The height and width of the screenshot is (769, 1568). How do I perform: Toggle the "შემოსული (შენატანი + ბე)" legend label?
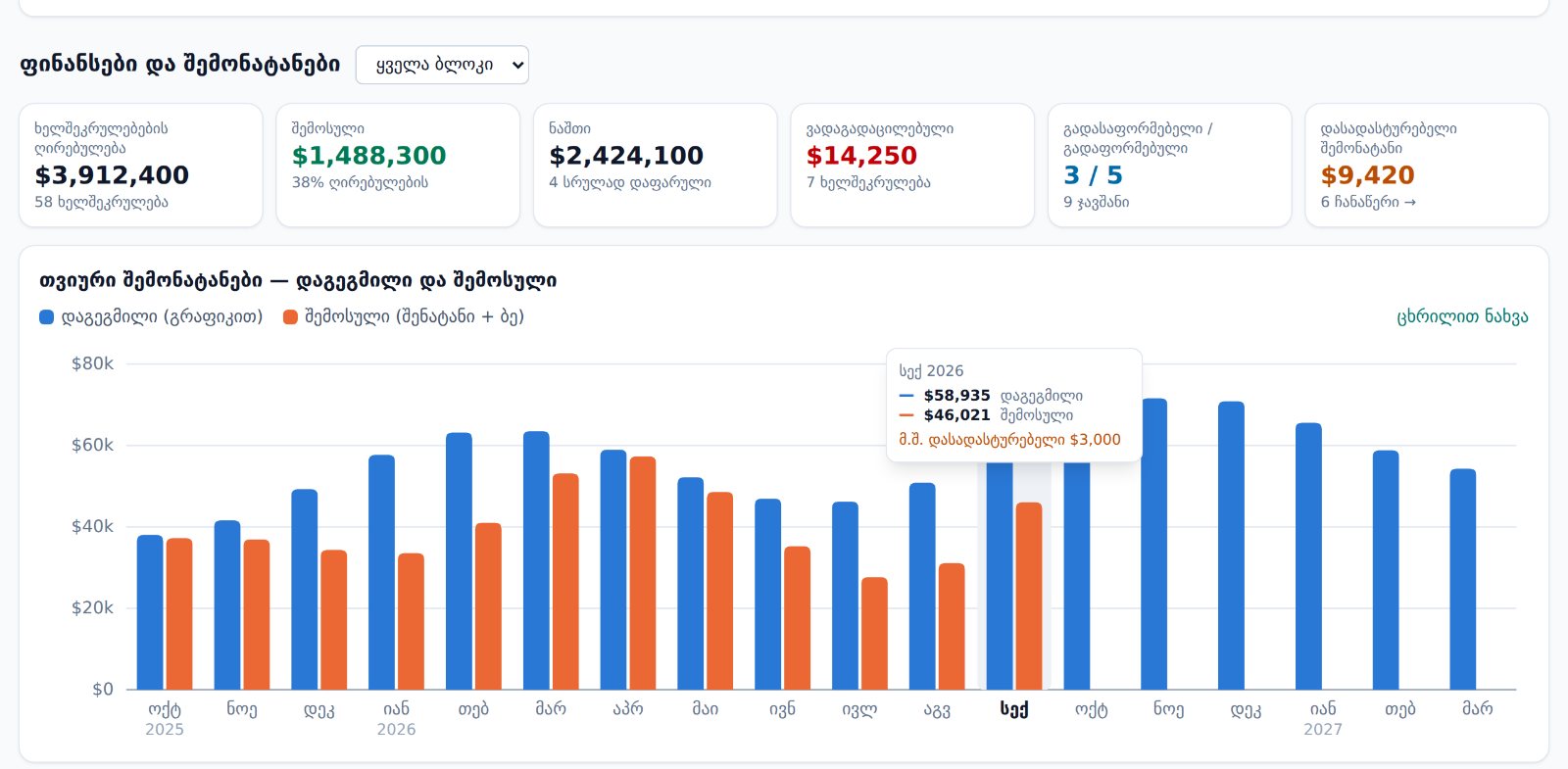pyautogui.click(x=415, y=316)
